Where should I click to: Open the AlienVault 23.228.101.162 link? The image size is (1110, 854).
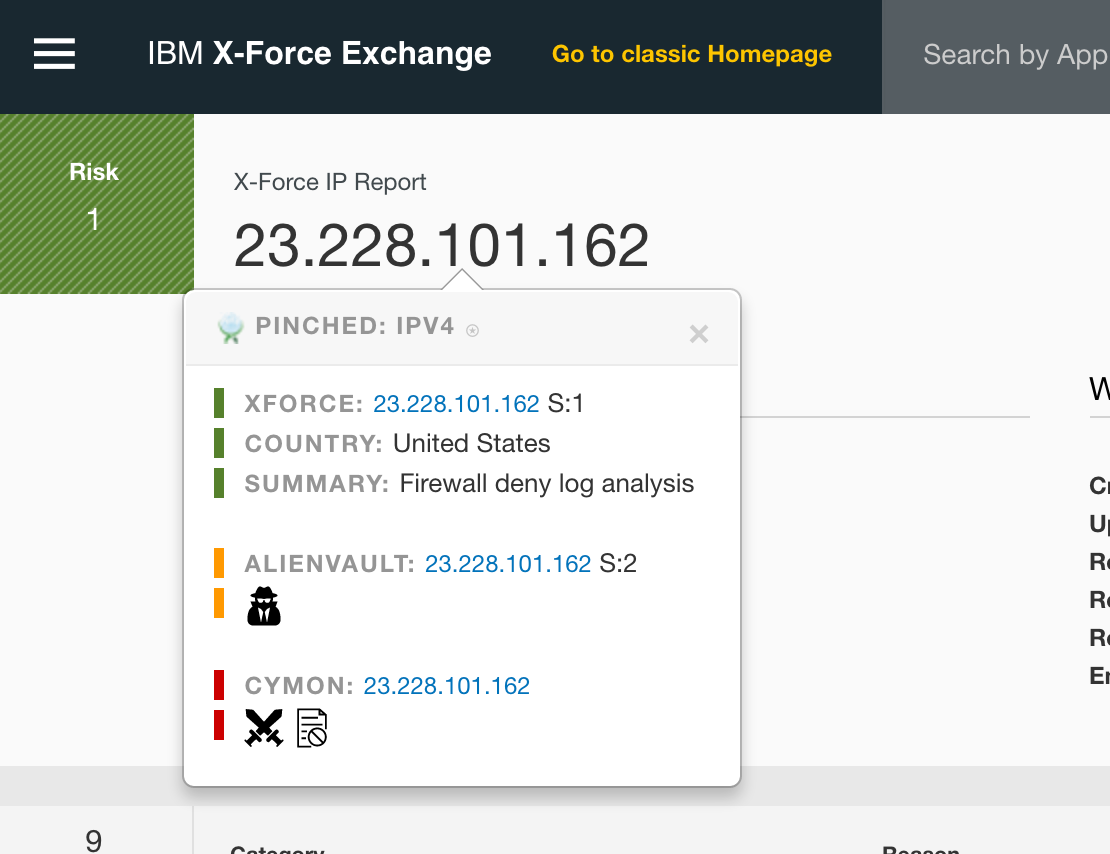pos(508,564)
